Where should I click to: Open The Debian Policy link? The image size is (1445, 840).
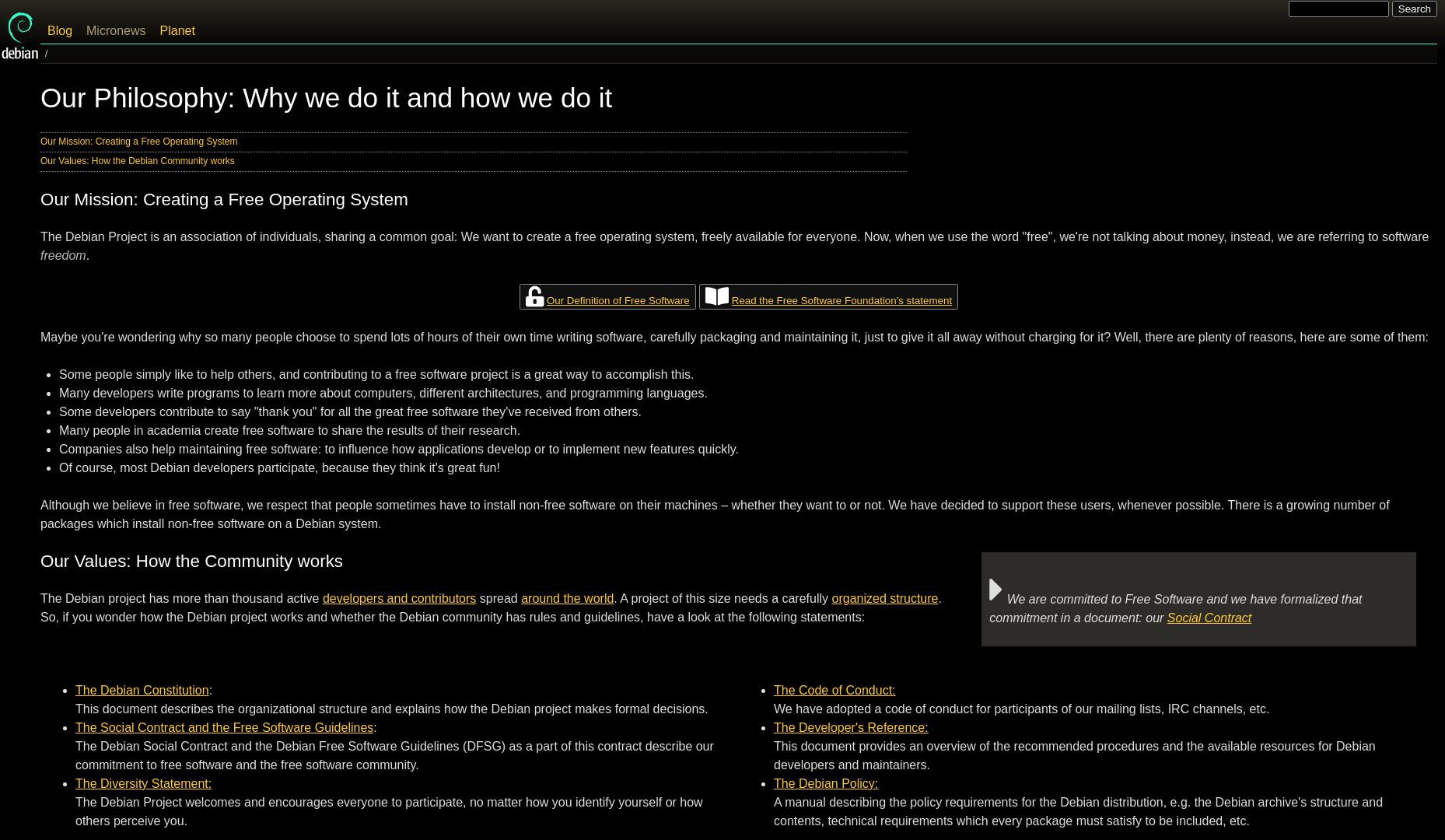tap(825, 783)
